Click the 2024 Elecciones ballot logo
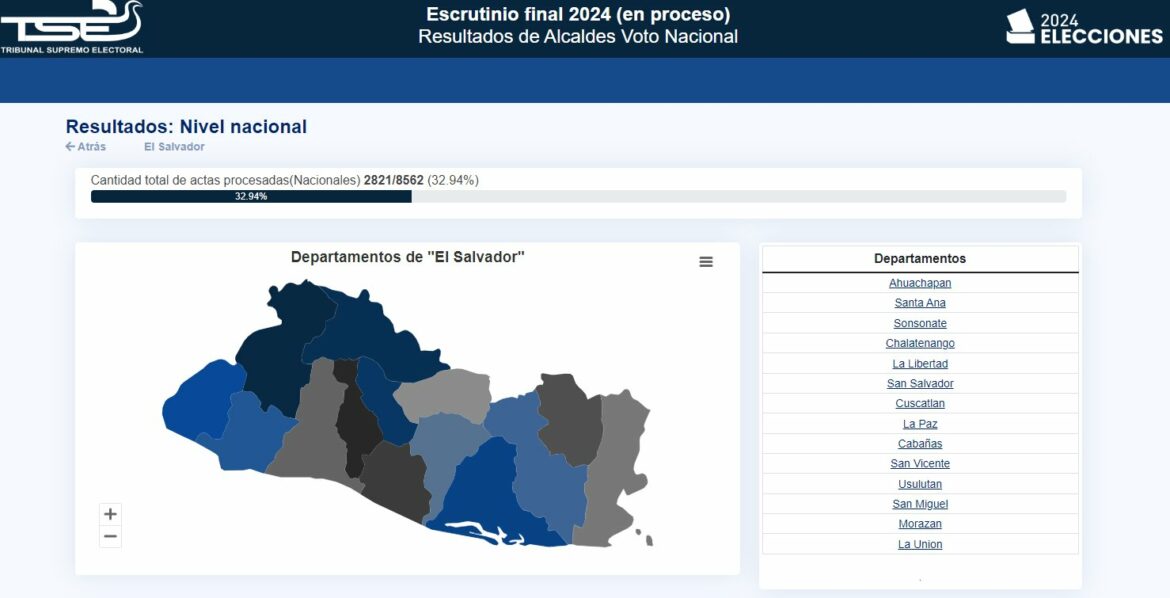The image size is (1170, 598). 1083,28
